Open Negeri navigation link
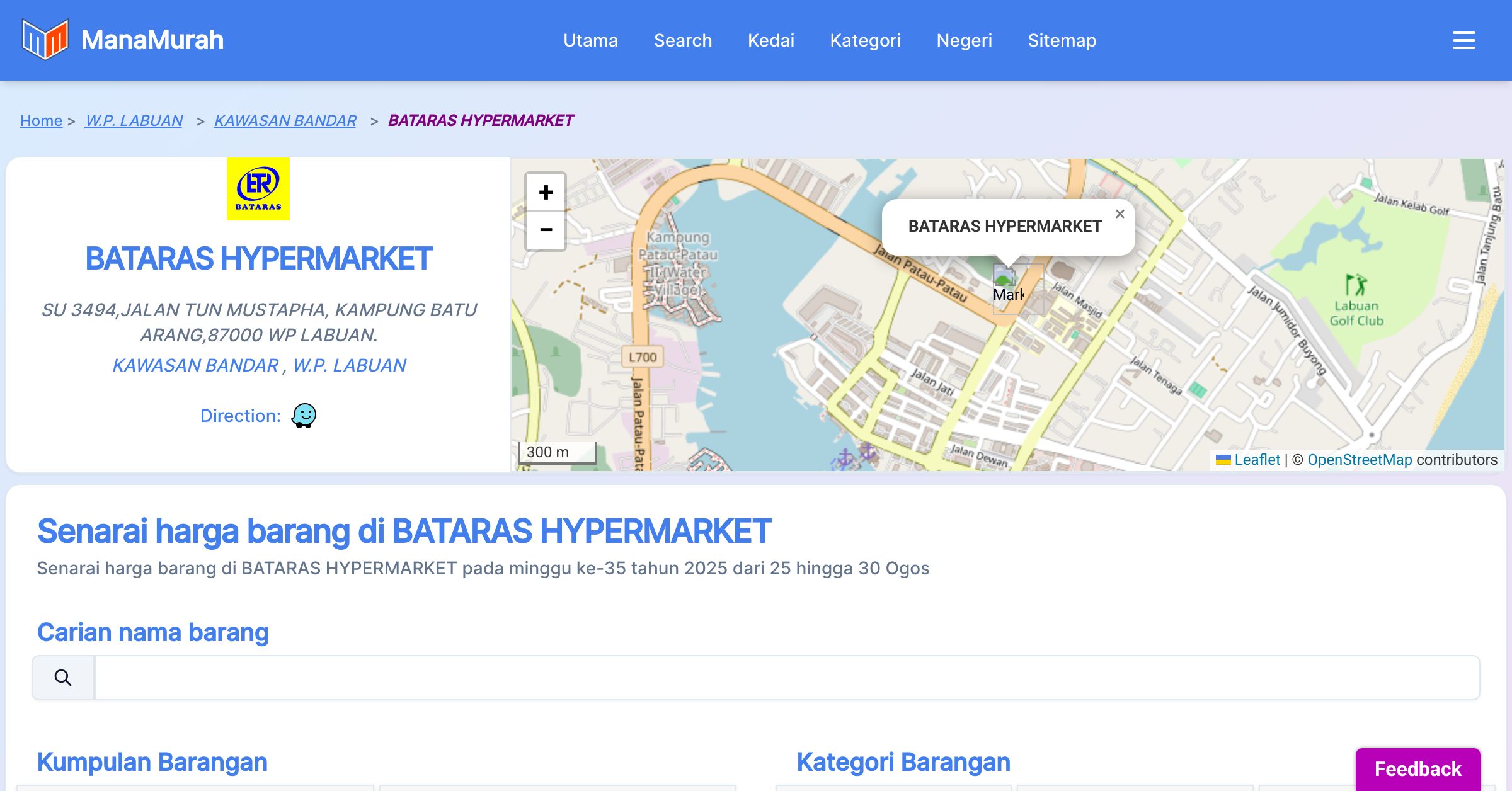Image resolution: width=1512 pixels, height=791 pixels. tap(964, 40)
